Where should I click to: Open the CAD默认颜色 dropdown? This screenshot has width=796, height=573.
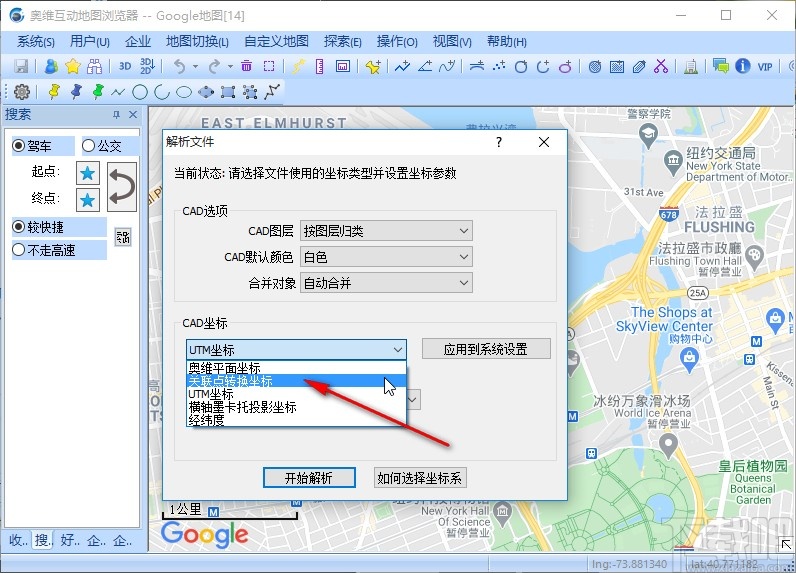click(386, 257)
